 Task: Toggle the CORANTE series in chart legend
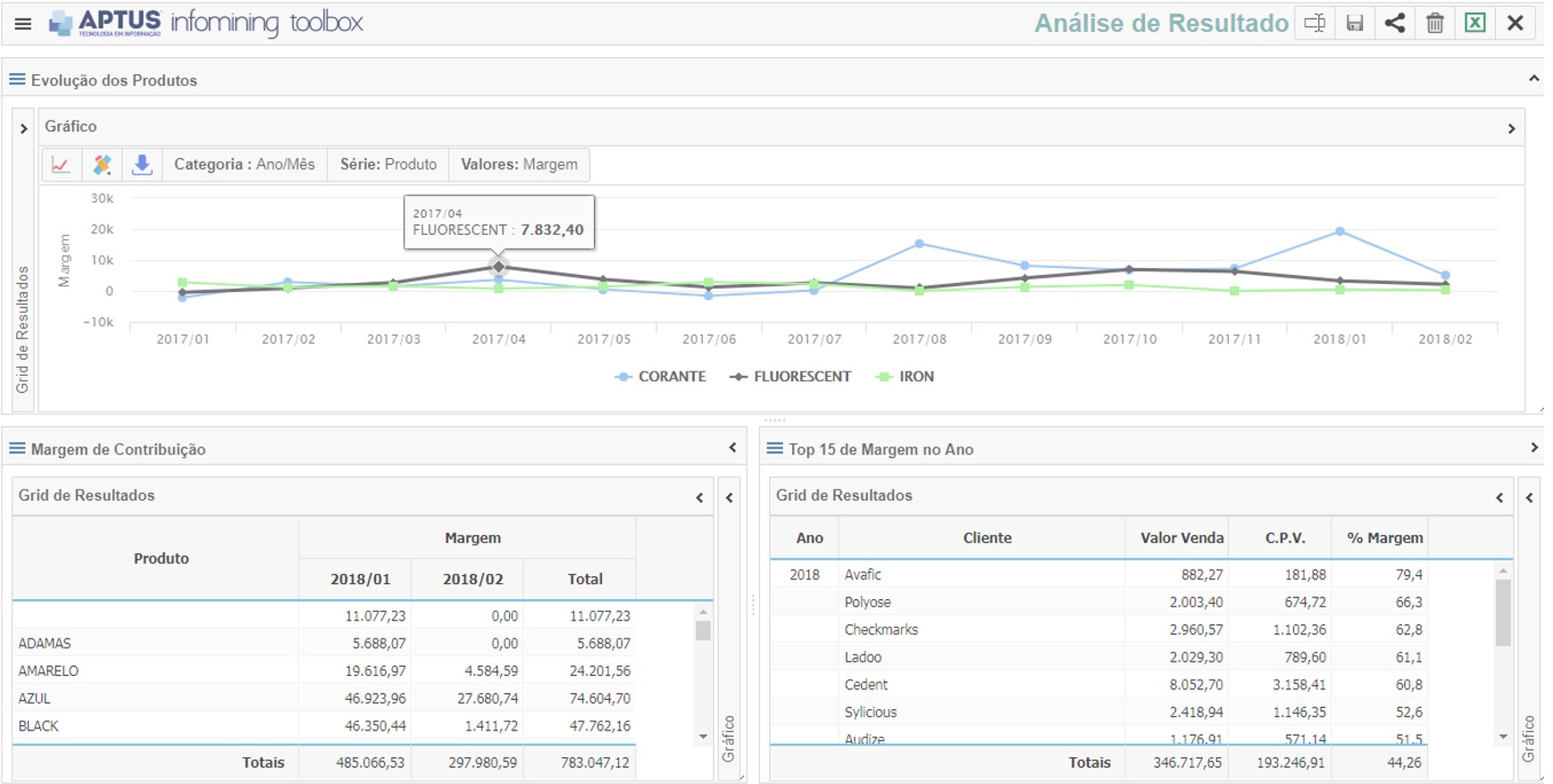pyautogui.click(x=671, y=377)
